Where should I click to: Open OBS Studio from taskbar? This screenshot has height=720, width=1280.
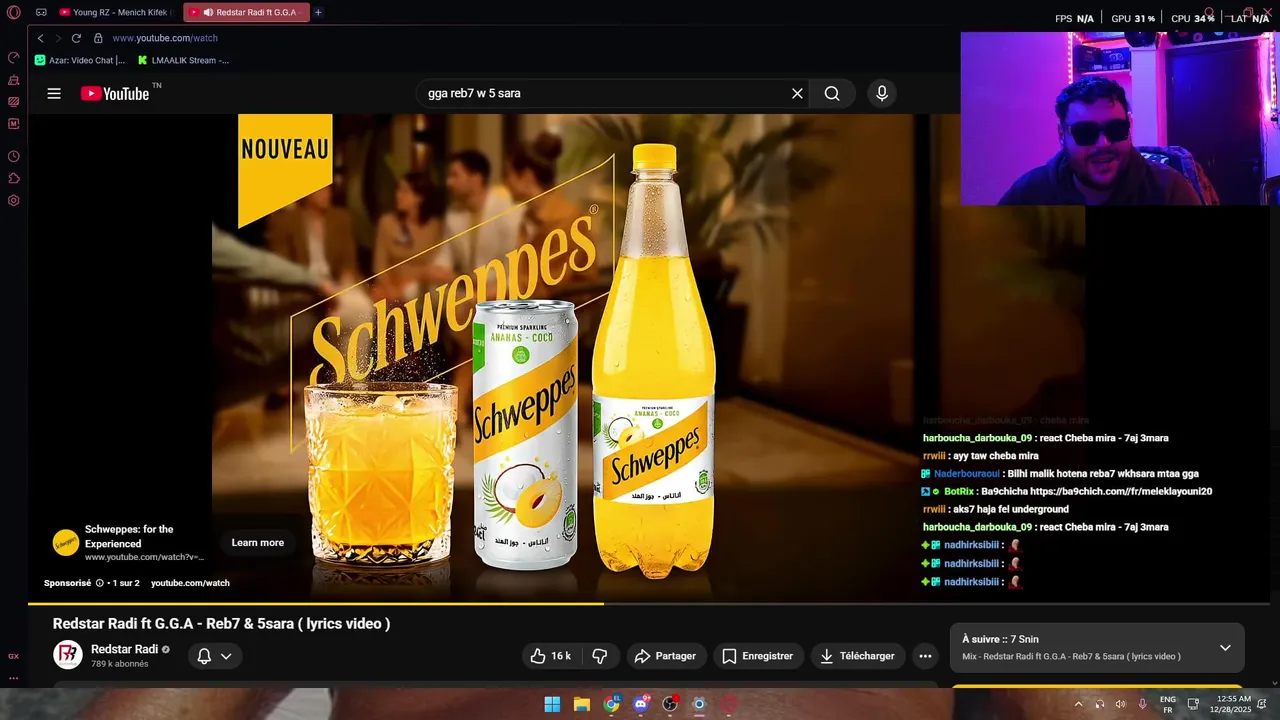pos(670,704)
